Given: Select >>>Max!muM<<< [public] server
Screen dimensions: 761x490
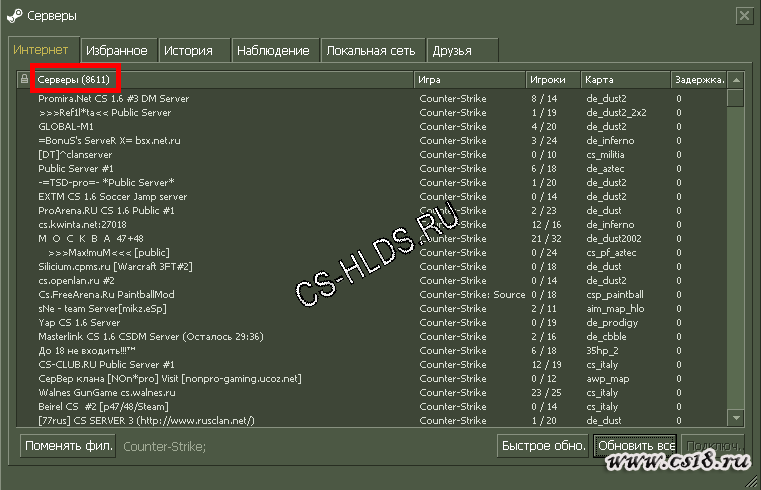Looking at the screenshot, I should [372, 253].
